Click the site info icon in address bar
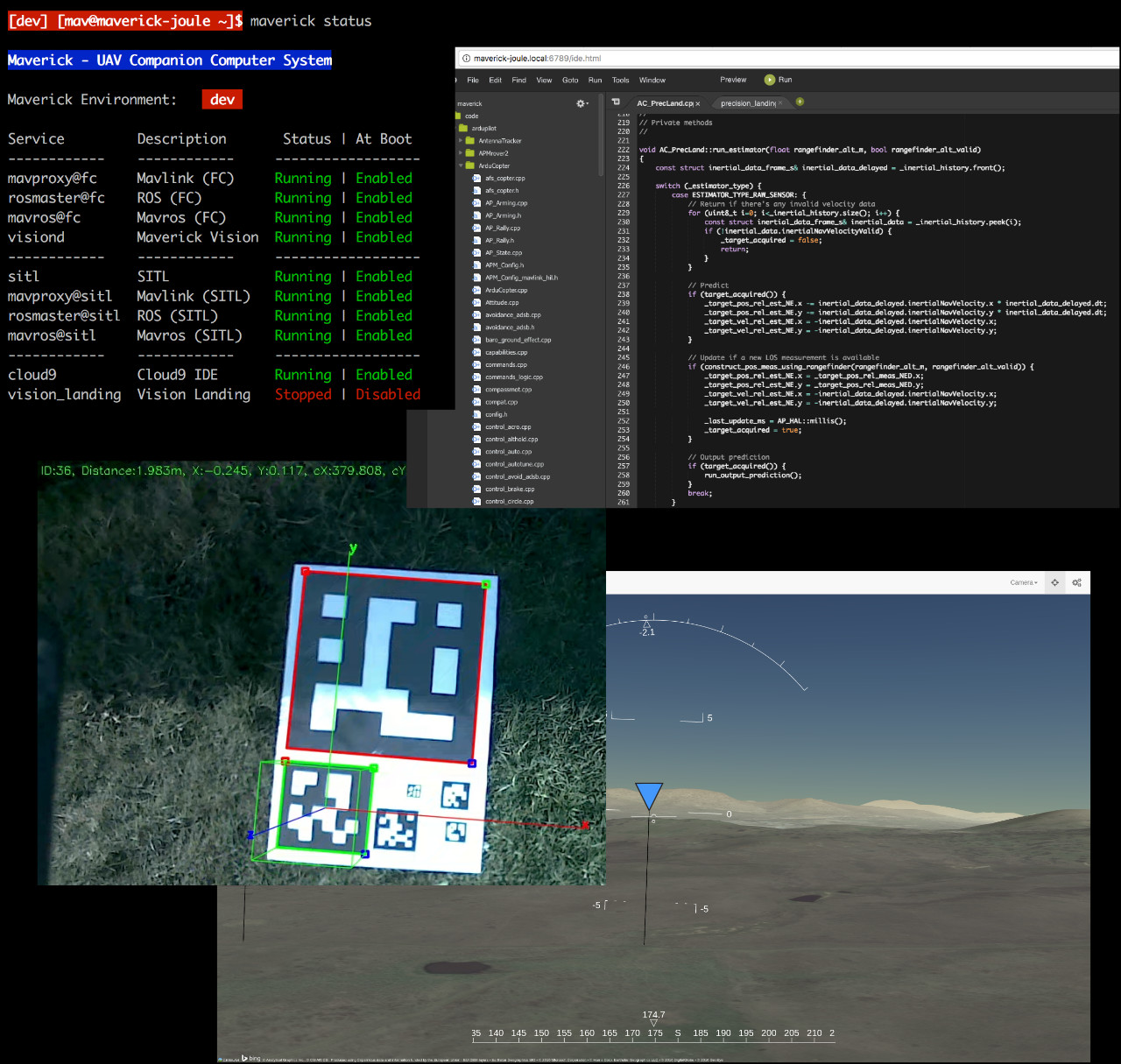This screenshot has width=1121, height=1064. [x=467, y=59]
